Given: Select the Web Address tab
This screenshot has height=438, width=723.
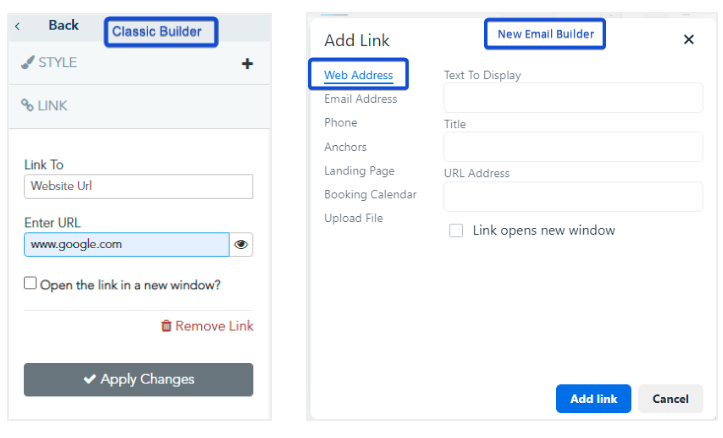Looking at the screenshot, I should pos(358,75).
